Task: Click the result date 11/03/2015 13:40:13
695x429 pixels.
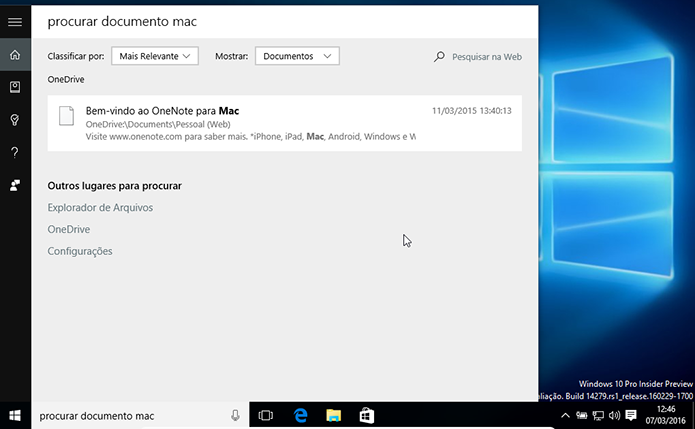Action: point(472,111)
